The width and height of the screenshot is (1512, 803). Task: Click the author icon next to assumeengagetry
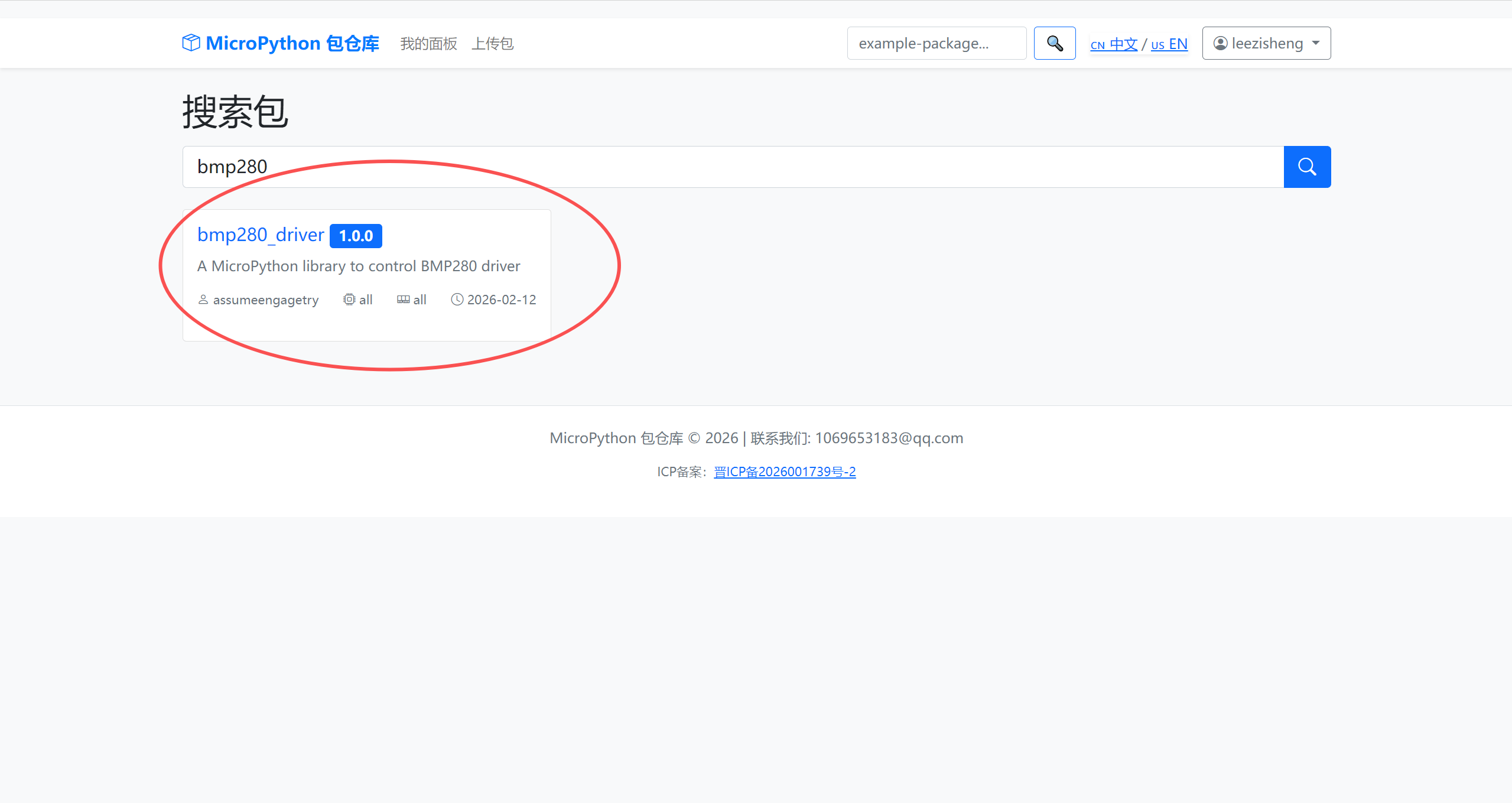coord(203,300)
